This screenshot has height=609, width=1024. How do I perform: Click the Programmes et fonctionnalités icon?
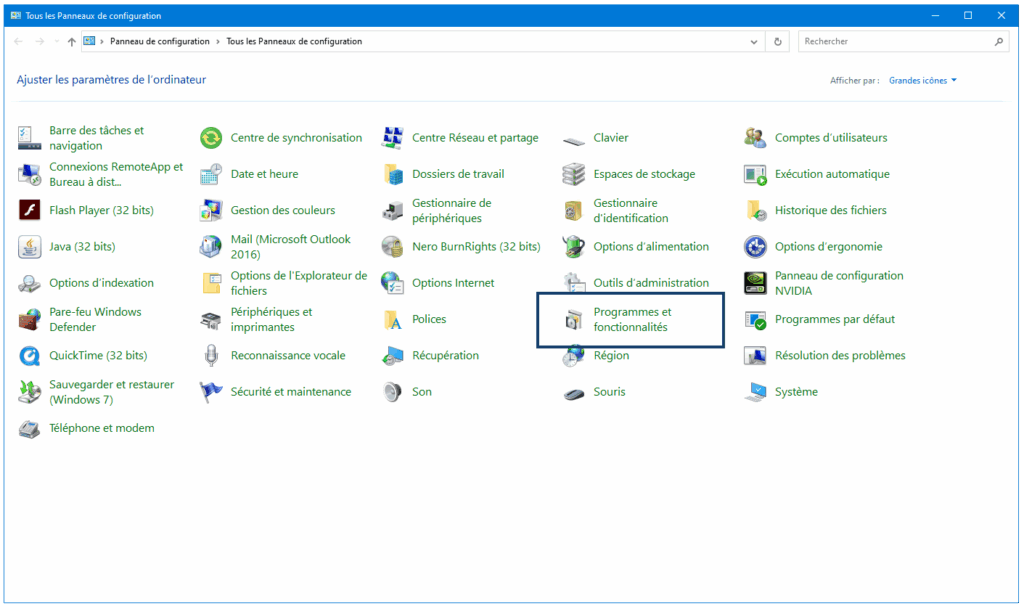[x=574, y=320]
